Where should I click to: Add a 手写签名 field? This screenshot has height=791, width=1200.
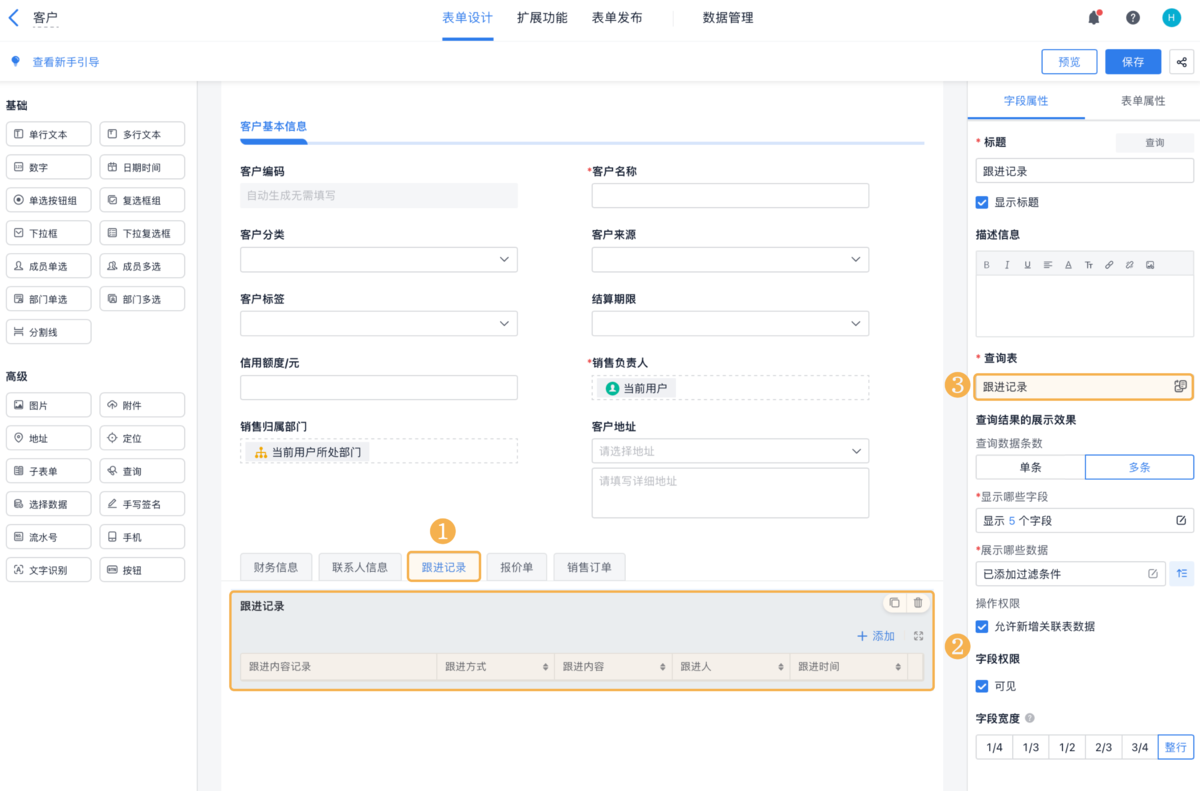[142, 504]
